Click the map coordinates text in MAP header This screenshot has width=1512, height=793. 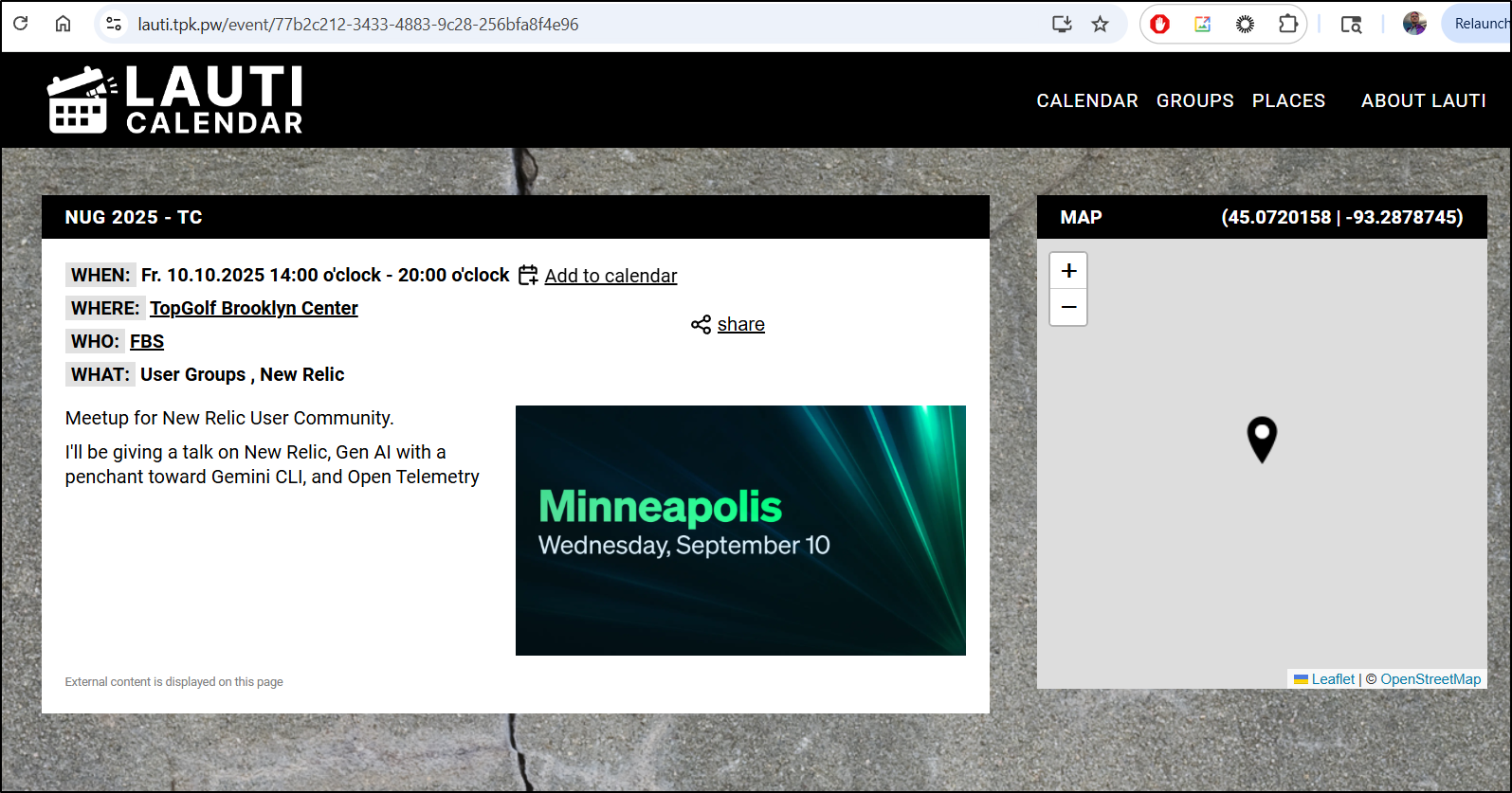[1342, 217]
